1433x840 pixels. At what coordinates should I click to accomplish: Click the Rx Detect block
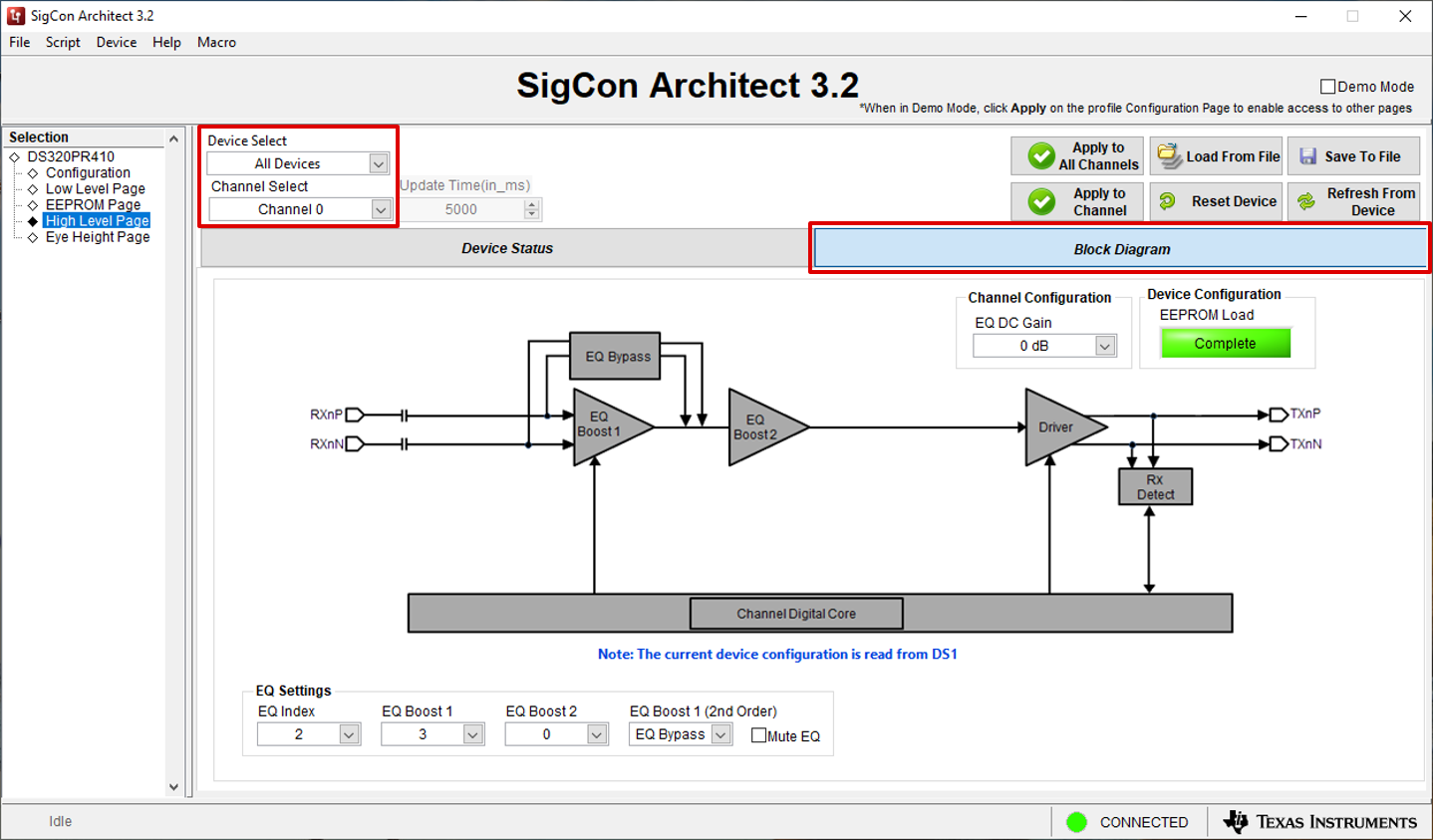1155,486
